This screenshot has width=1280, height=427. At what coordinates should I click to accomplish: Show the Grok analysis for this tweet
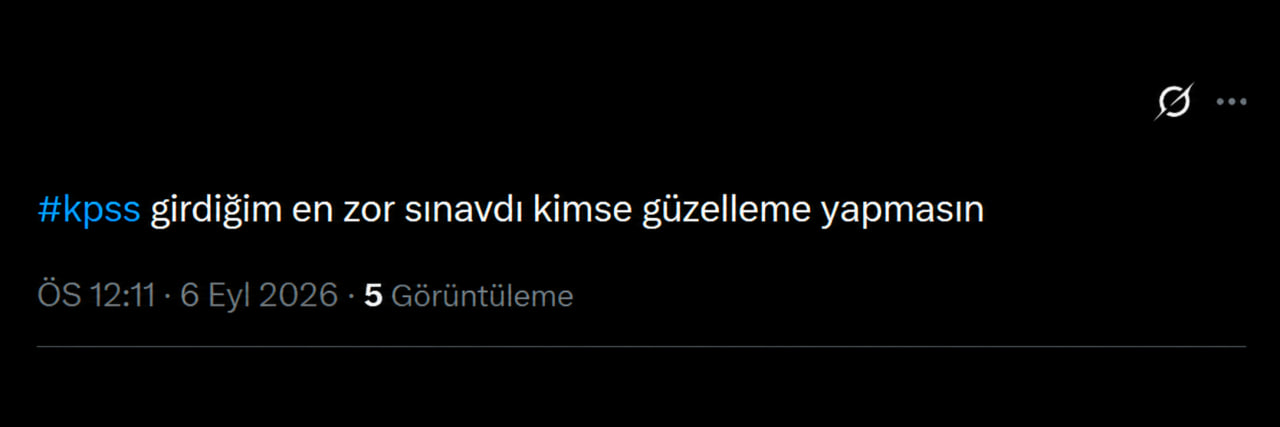coord(1174,102)
